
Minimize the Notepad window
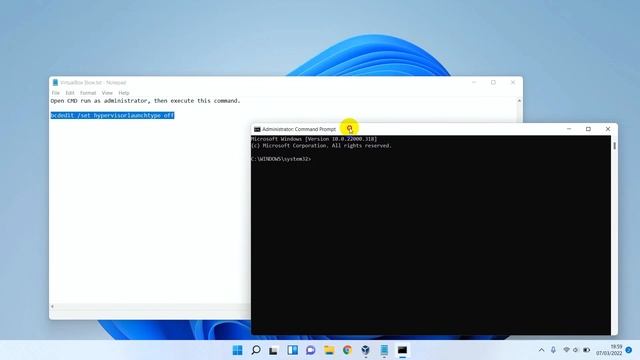tap(474, 82)
